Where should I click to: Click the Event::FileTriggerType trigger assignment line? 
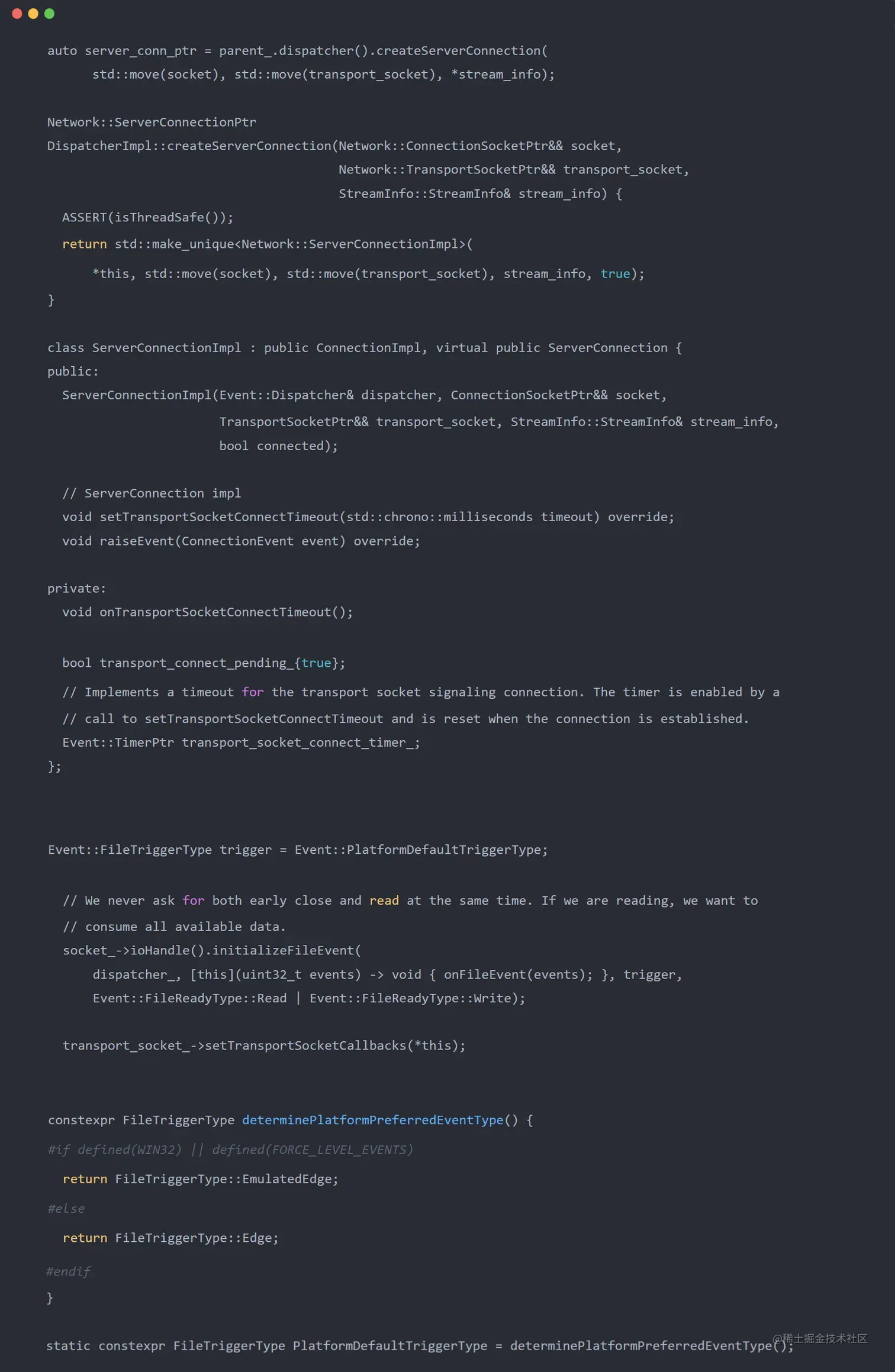click(x=298, y=850)
